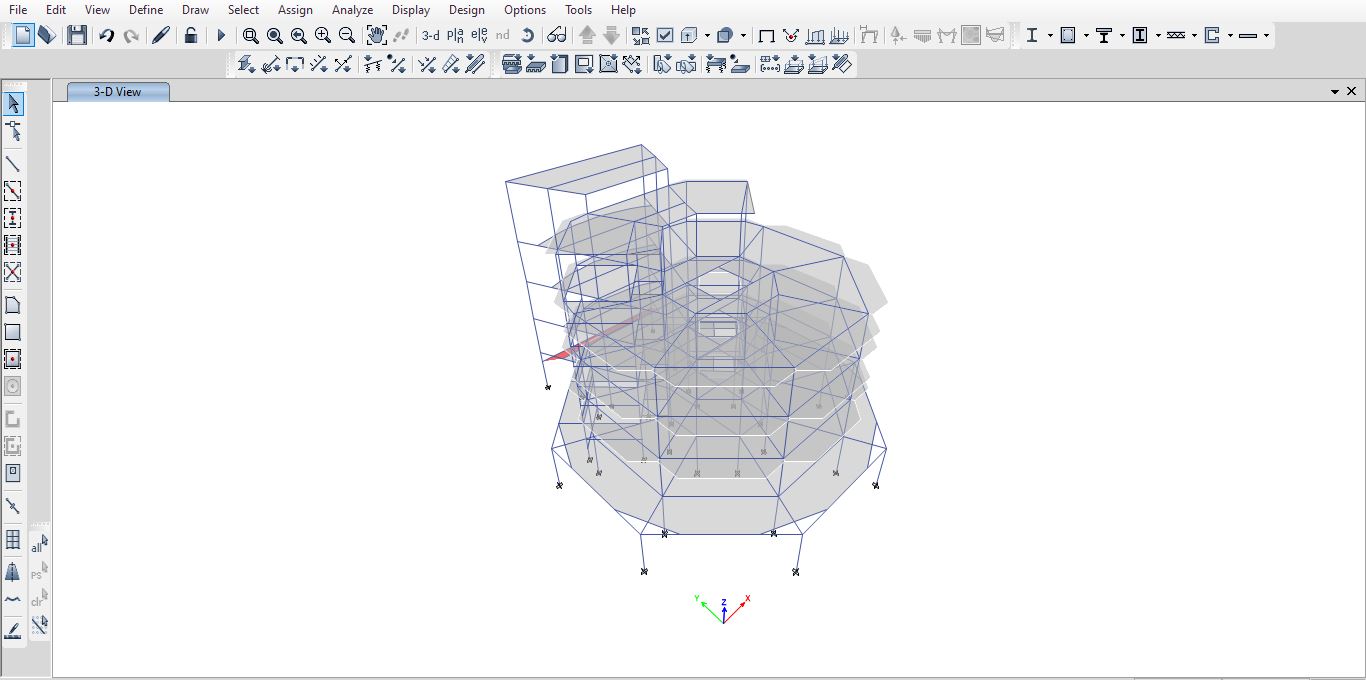Click Restore Full View magnifier

pyautogui.click(x=274, y=36)
